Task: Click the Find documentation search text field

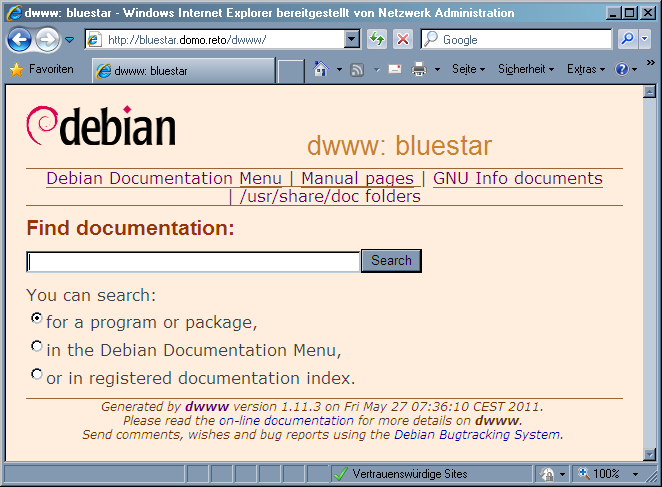Action: pyautogui.click(x=193, y=262)
